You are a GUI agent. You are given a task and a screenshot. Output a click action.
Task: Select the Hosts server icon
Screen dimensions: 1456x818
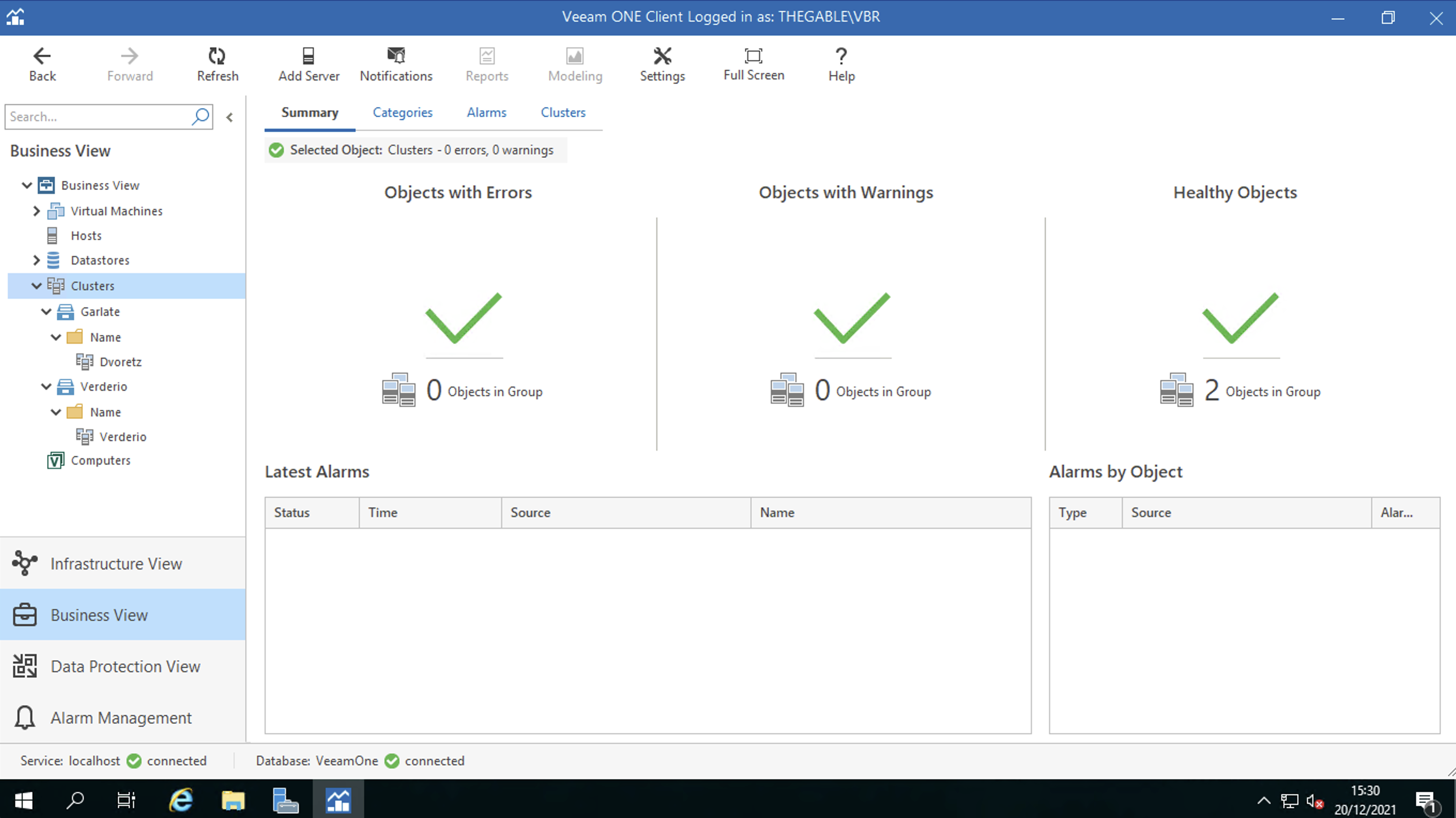52,236
